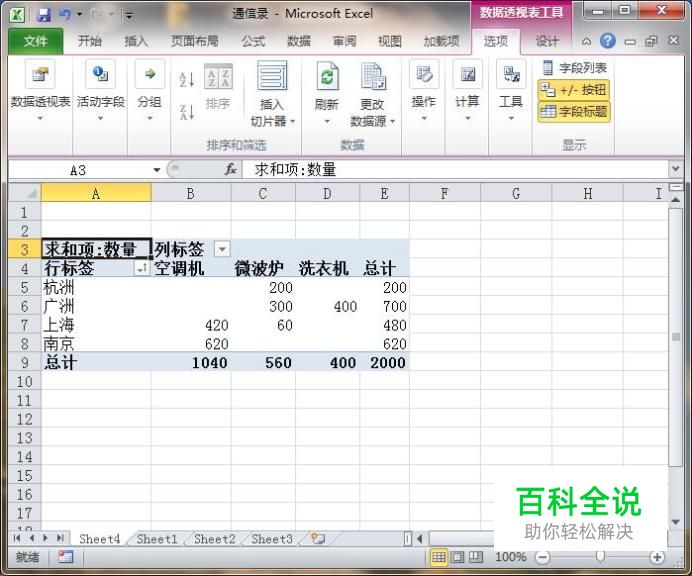The height and width of the screenshot is (576, 692).
Task: Click the formula bar input showing 求和项:数量
Action: point(455,169)
